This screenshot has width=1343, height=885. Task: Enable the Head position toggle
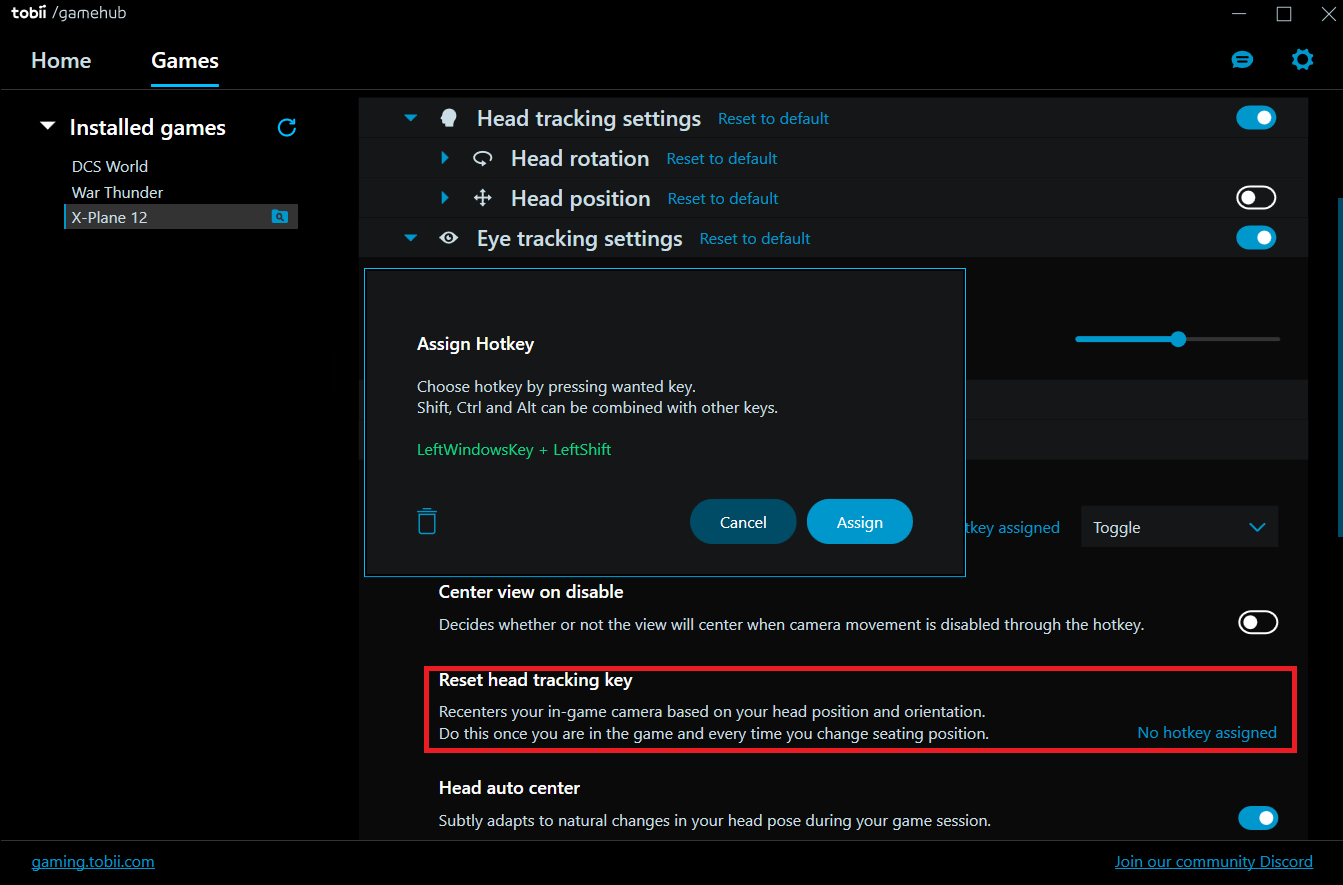[1256, 198]
